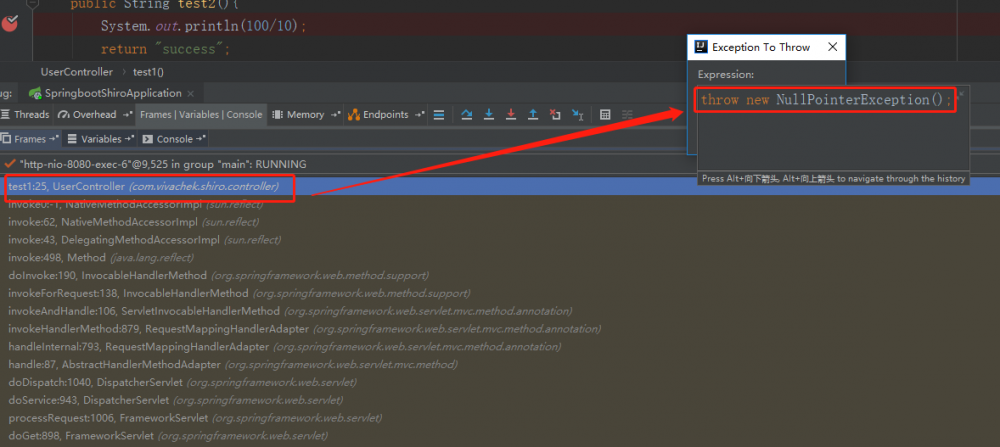1000x447 pixels.
Task: Select frame doInvoke:190, InvocableHandlerMethod
Action: pos(500,275)
